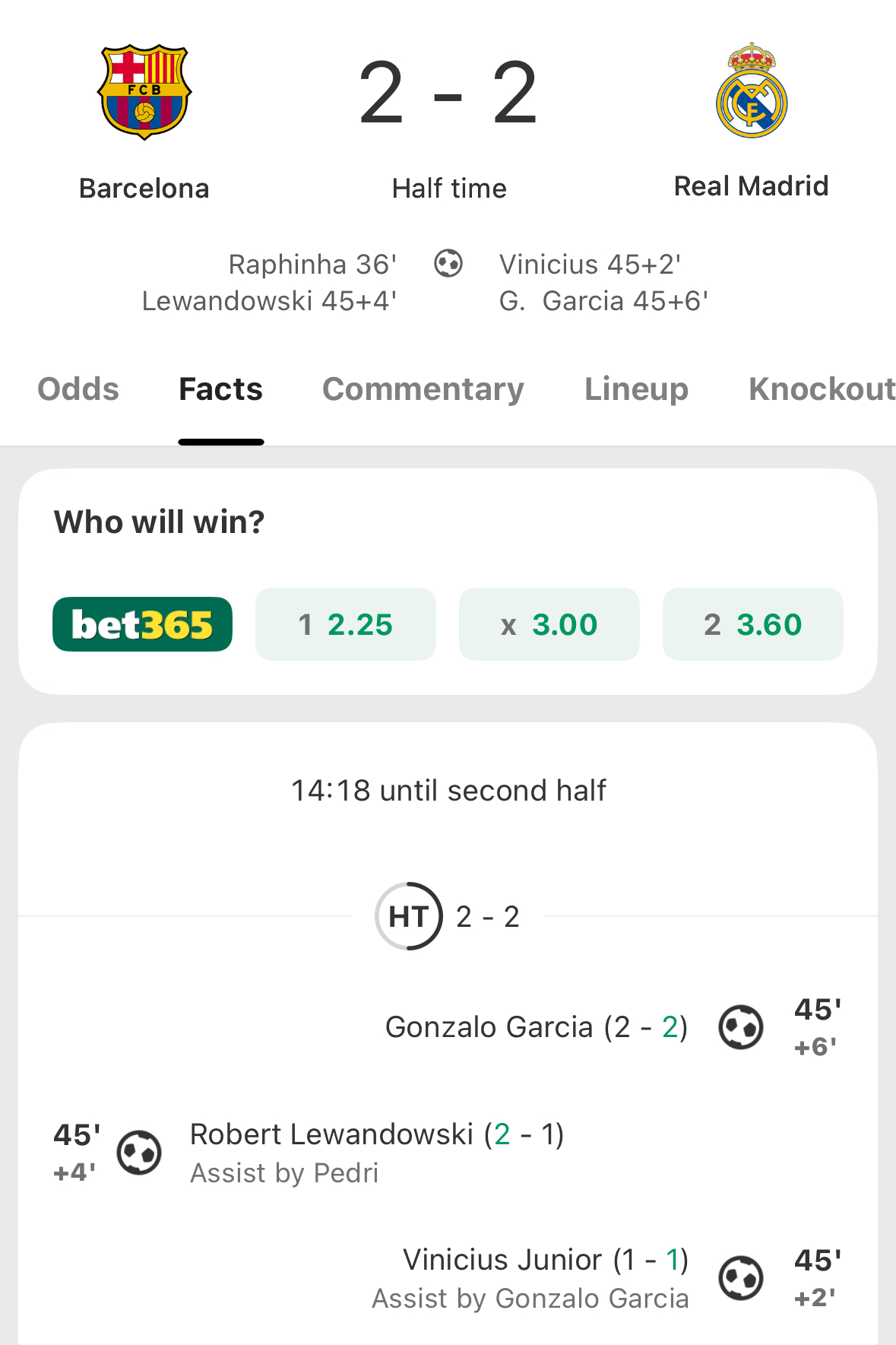Open the Odds tab

78,389
